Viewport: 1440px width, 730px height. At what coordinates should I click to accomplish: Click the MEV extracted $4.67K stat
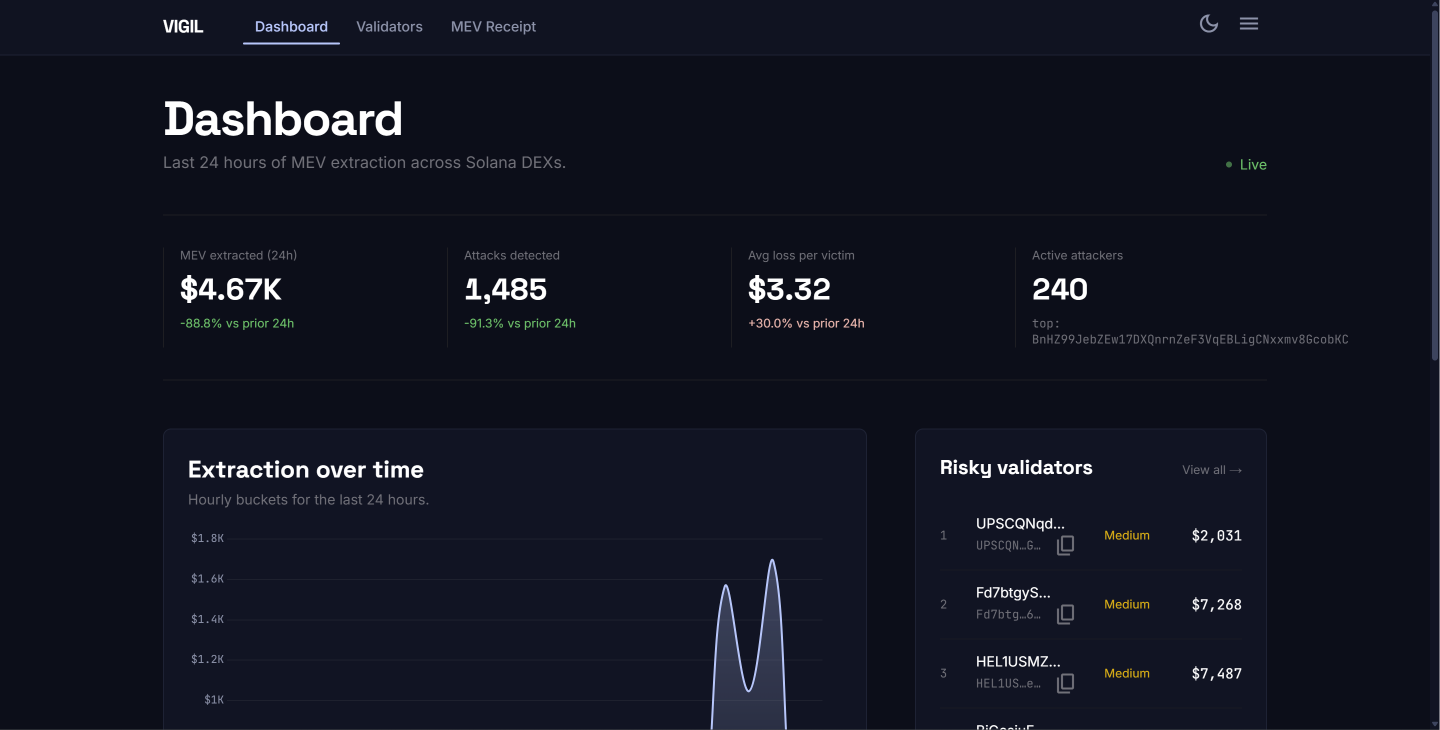pos(231,289)
